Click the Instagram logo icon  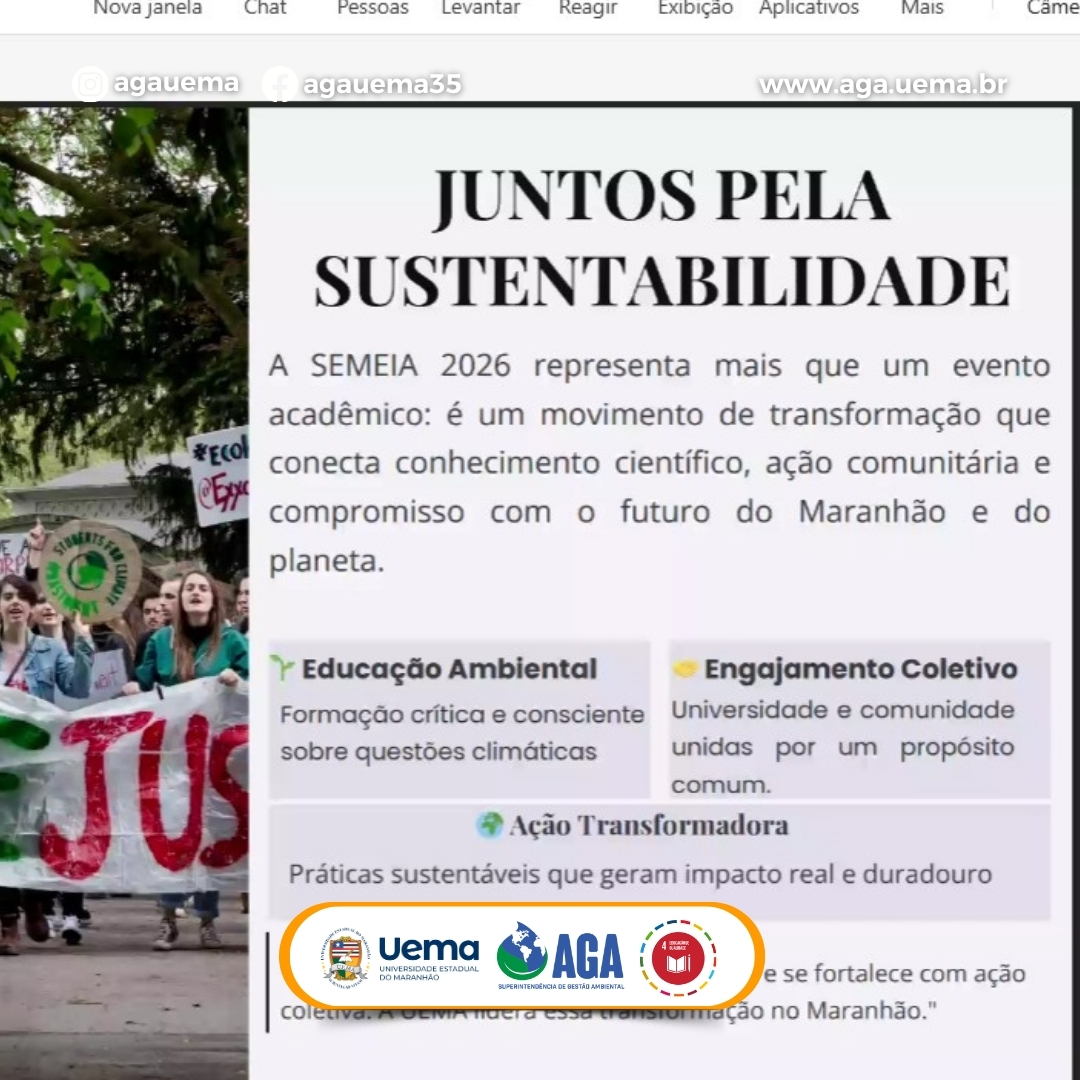coord(90,84)
